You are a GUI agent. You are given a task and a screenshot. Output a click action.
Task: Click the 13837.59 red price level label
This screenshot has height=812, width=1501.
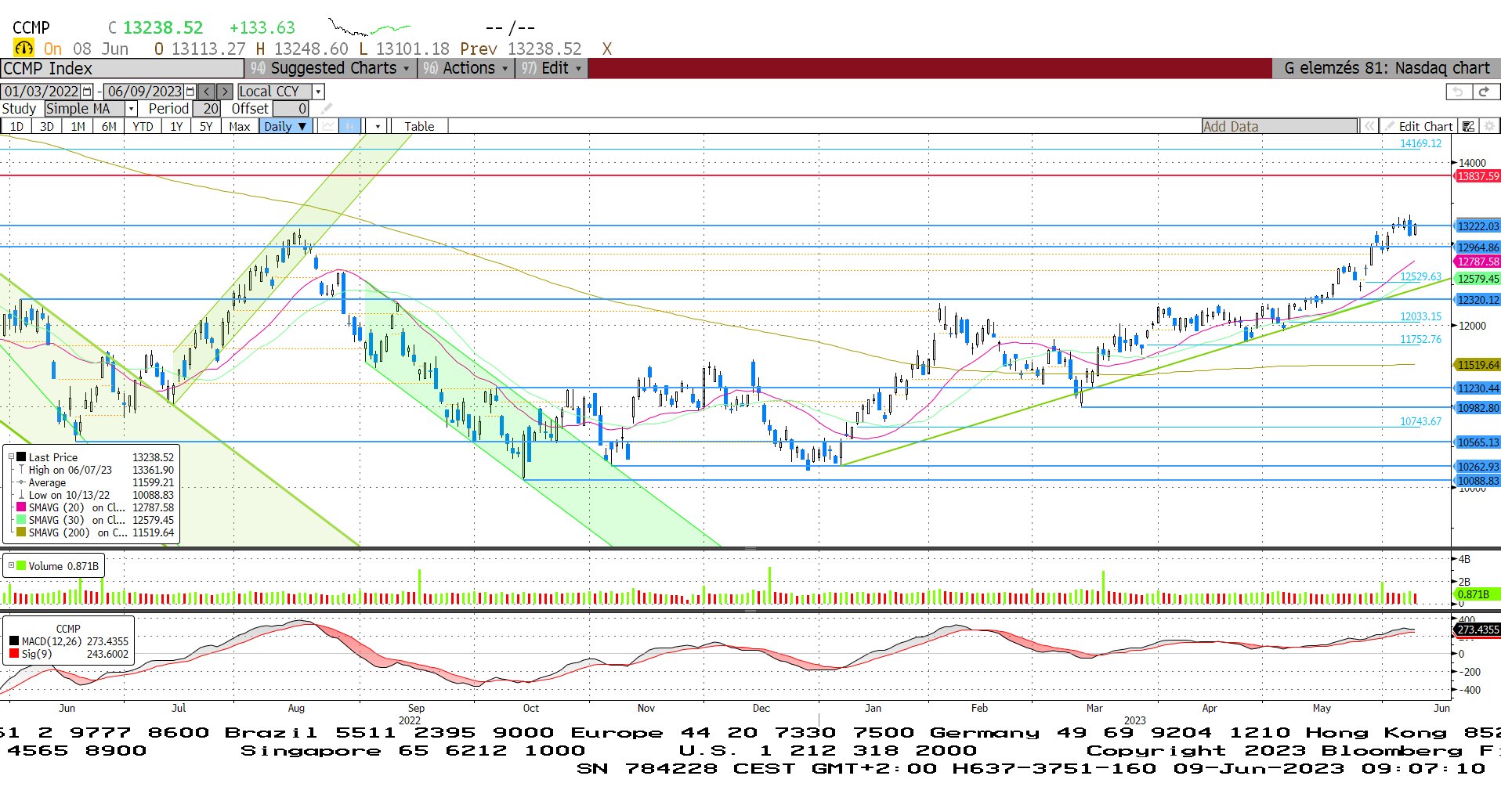[x=1477, y=176]
